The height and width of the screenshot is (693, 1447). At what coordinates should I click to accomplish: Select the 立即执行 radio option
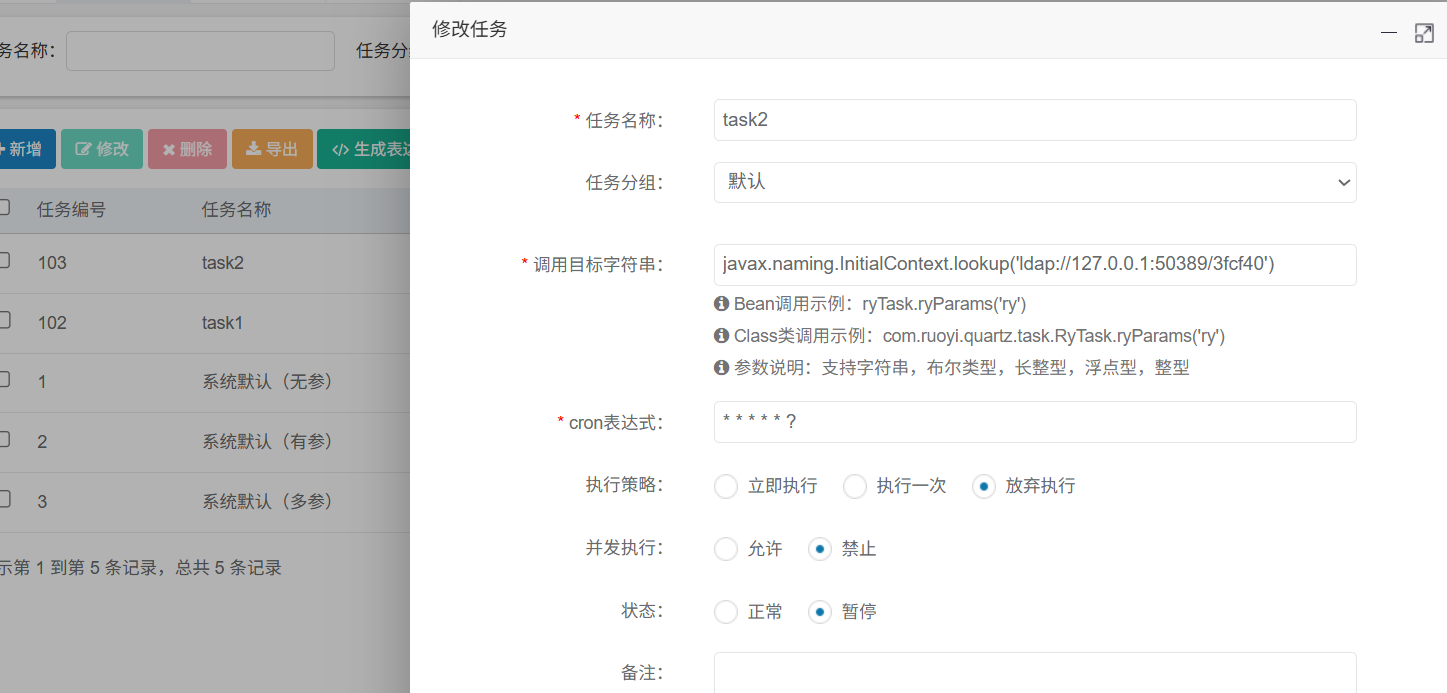(726, 486)
